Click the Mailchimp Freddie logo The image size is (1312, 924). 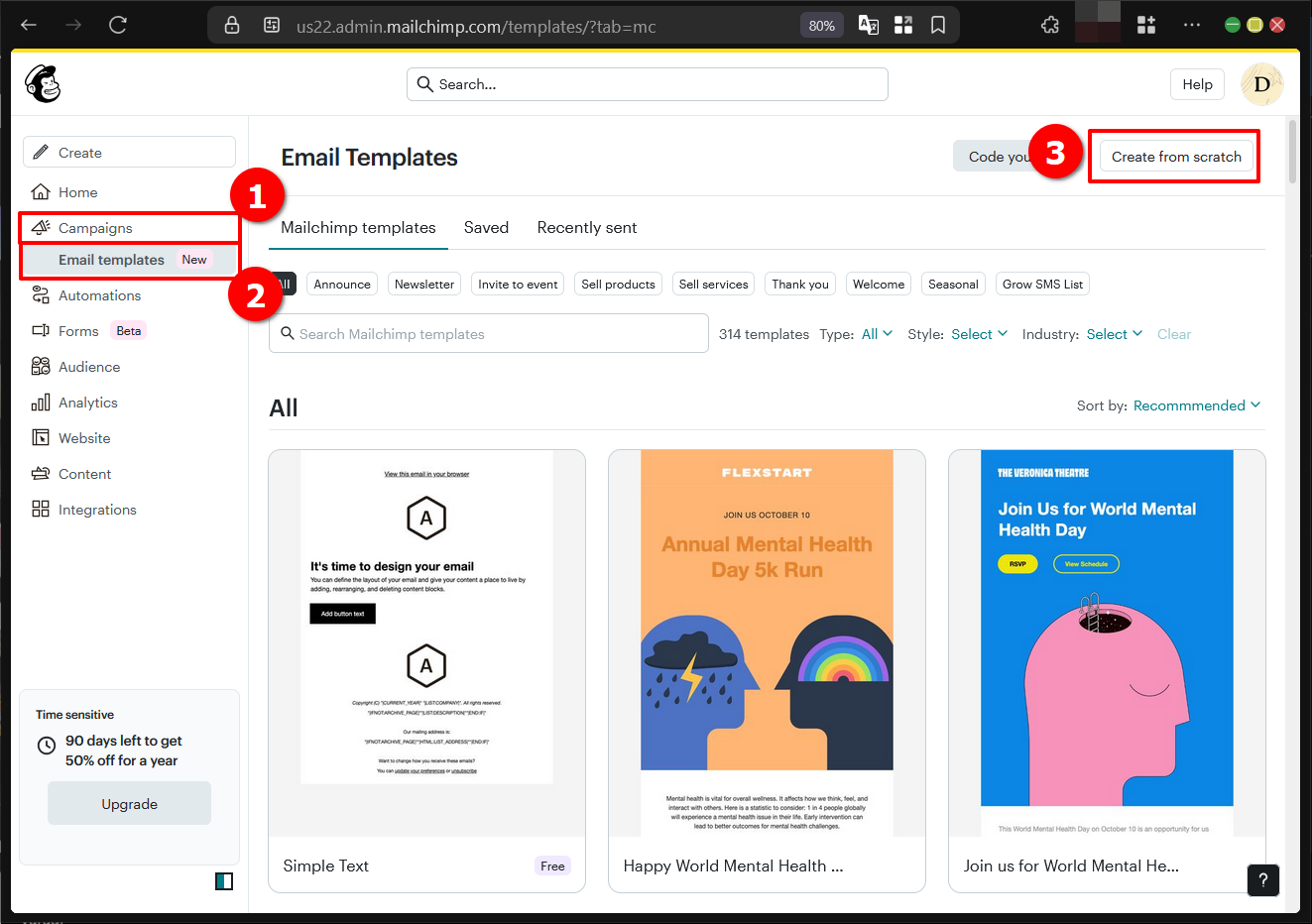tap(44, 84)
